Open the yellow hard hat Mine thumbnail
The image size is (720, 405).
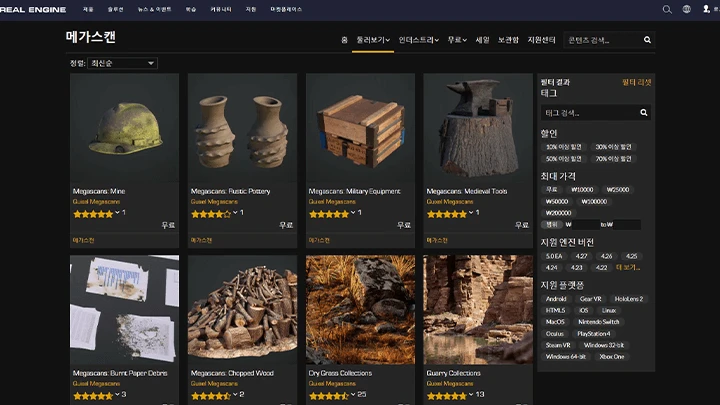(x=124, y=128)
